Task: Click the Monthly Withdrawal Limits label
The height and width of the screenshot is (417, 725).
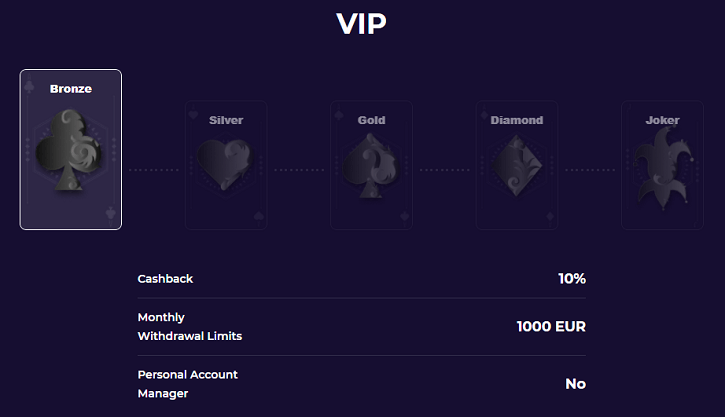Action: tap(189, 327)
